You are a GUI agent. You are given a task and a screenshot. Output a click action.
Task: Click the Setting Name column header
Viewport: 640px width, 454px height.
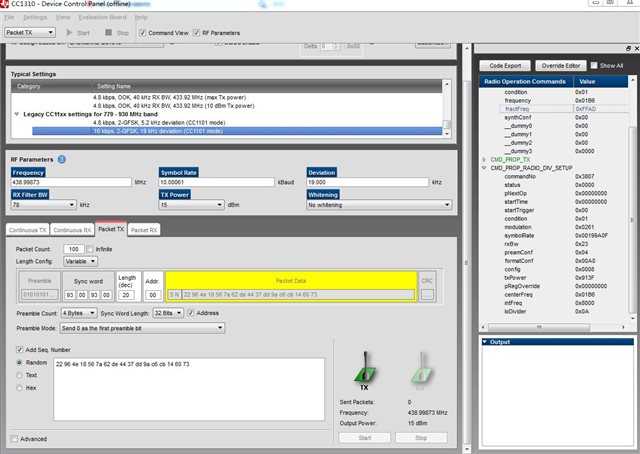(267, 86)
